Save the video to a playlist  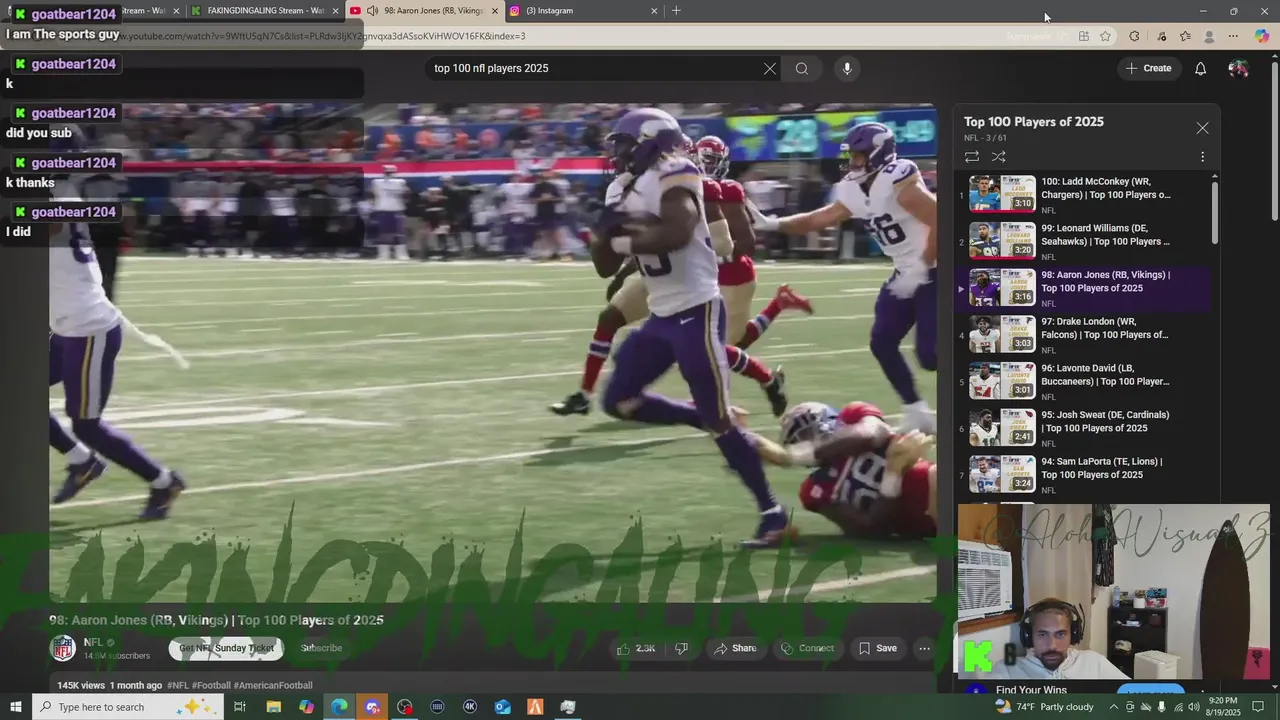pos(877,648)
